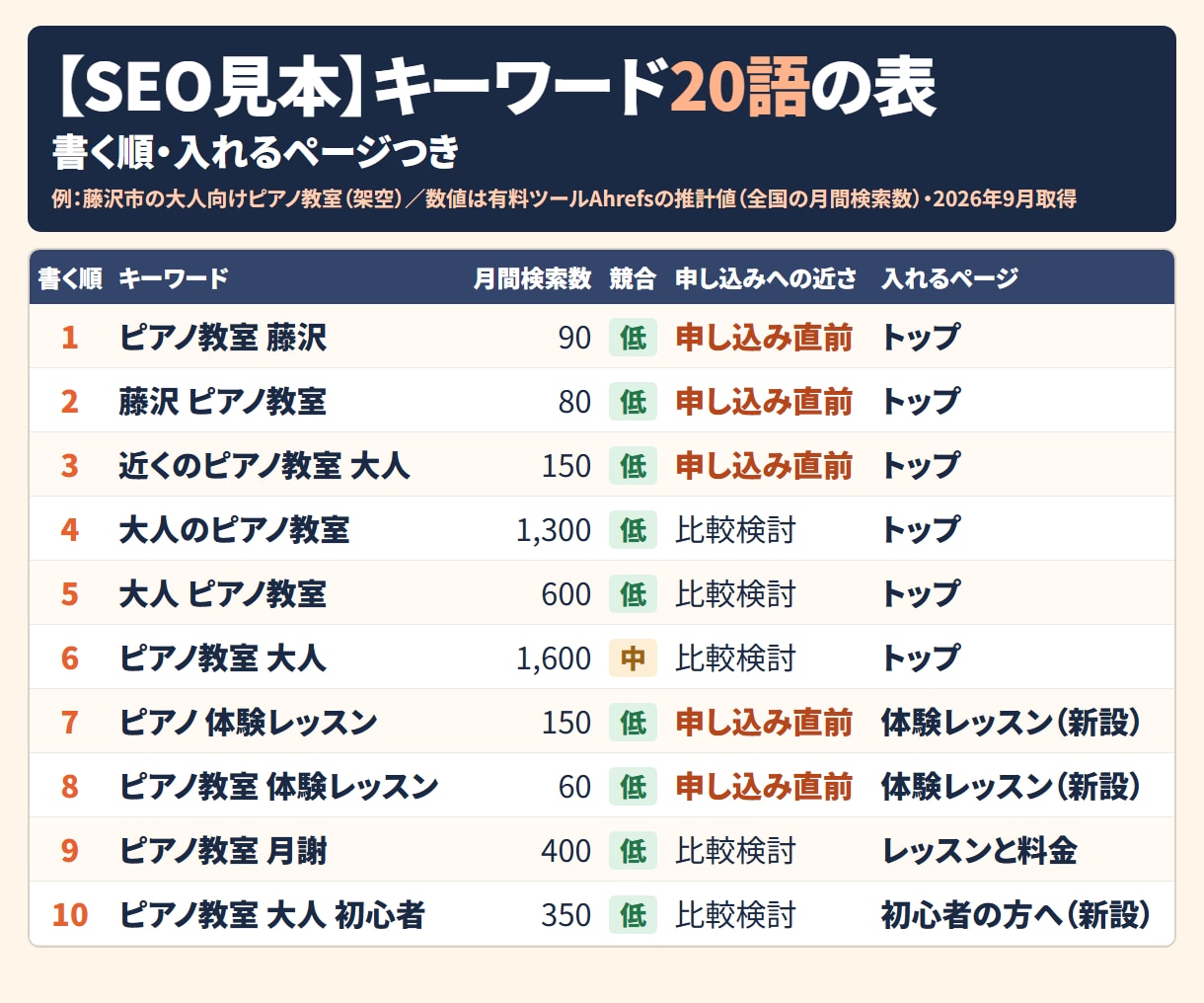Click the 中 competition badge
1204x1003 pixels.
tap(633, 658)
